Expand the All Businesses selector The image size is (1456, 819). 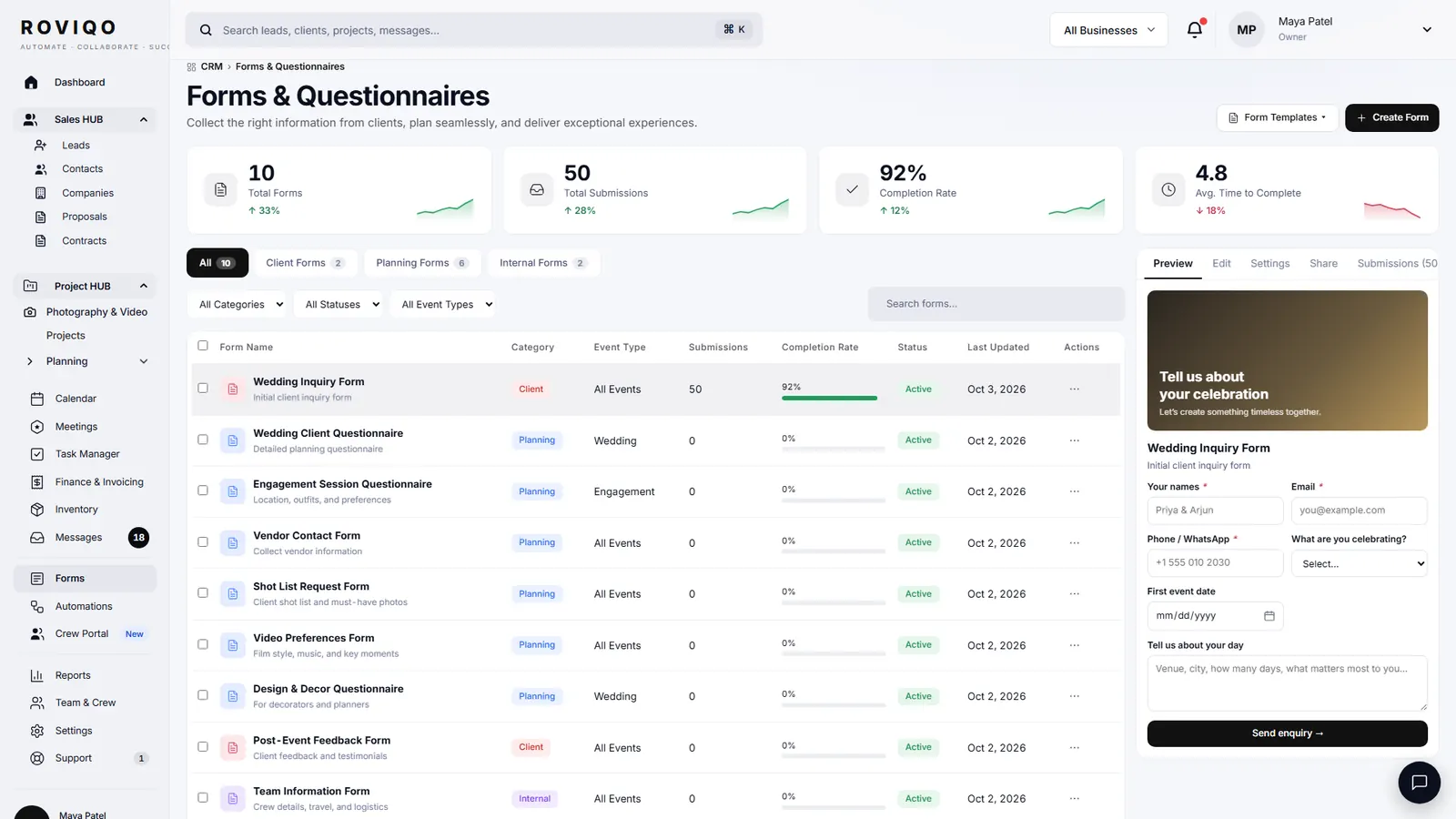1109,30
